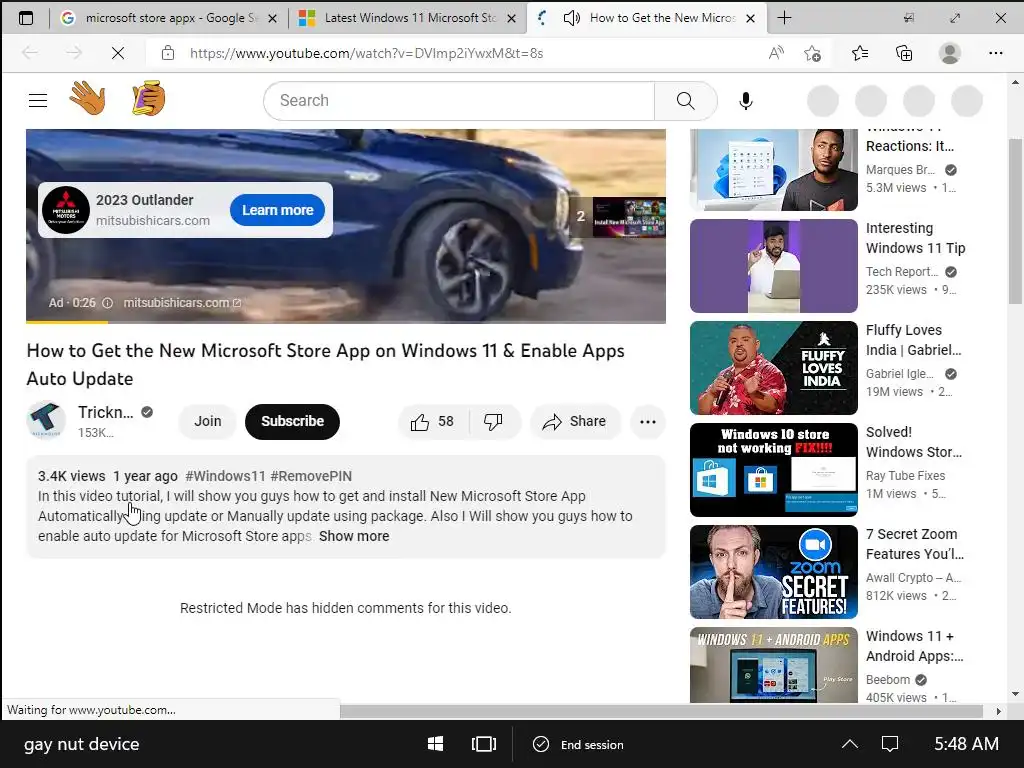
Task: Select the How to Get the New Microsoft tab
Action: pyautogui.click(x=647, y=18)
